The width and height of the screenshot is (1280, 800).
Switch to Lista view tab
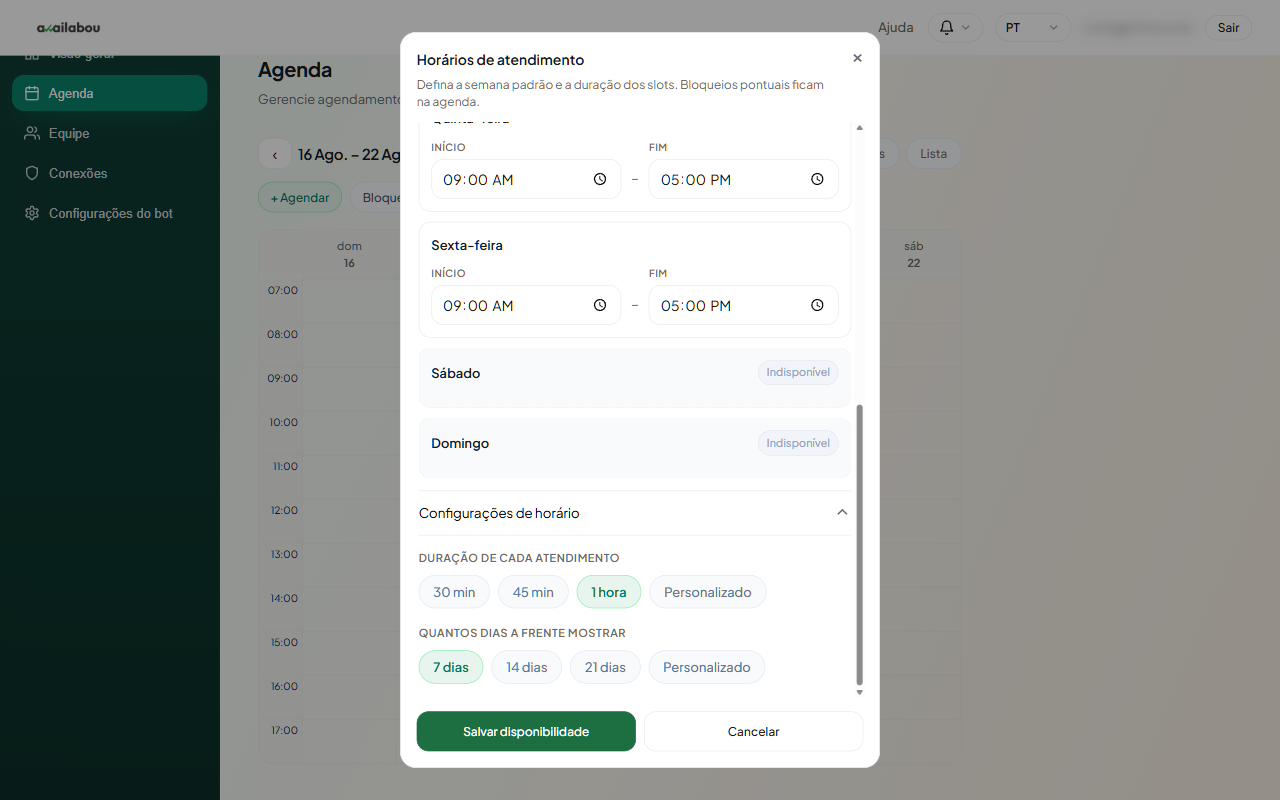[933, 154]
